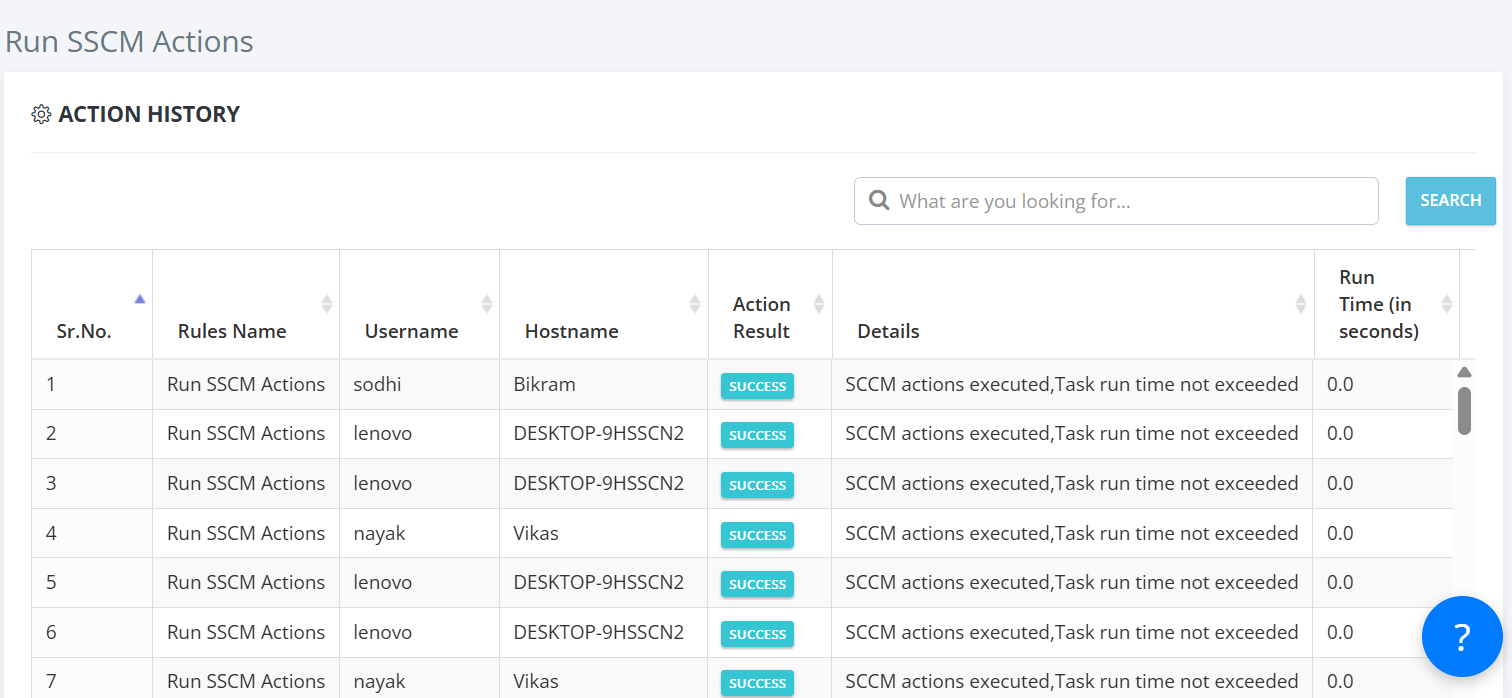
Task: Click the table vertical scrollbar thumb
Action: click(x=1464, y=411)
